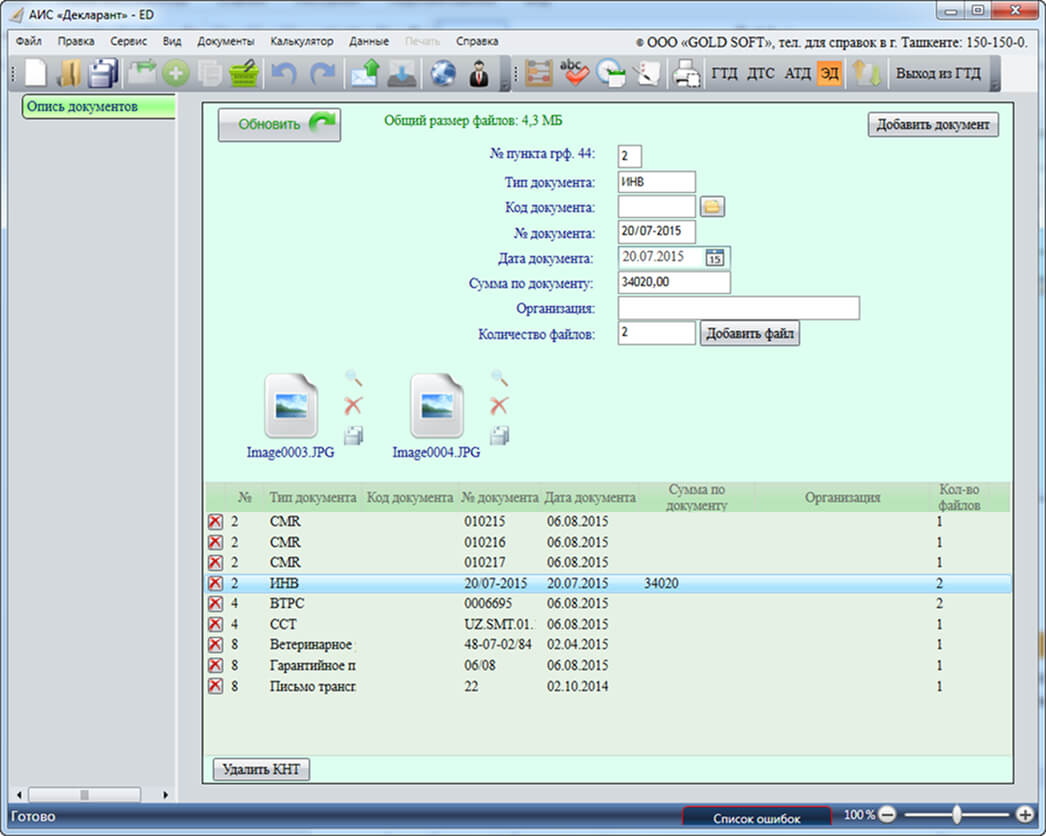Open the Сервис menu
Screen dimensions: 1046x836
128,41
